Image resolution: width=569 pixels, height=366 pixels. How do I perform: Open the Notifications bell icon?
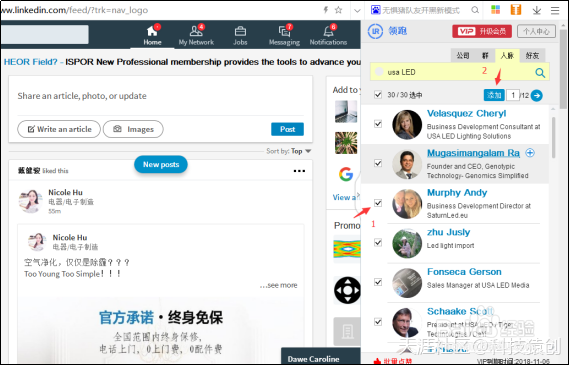pyautogui.click(x=328, y=31)
